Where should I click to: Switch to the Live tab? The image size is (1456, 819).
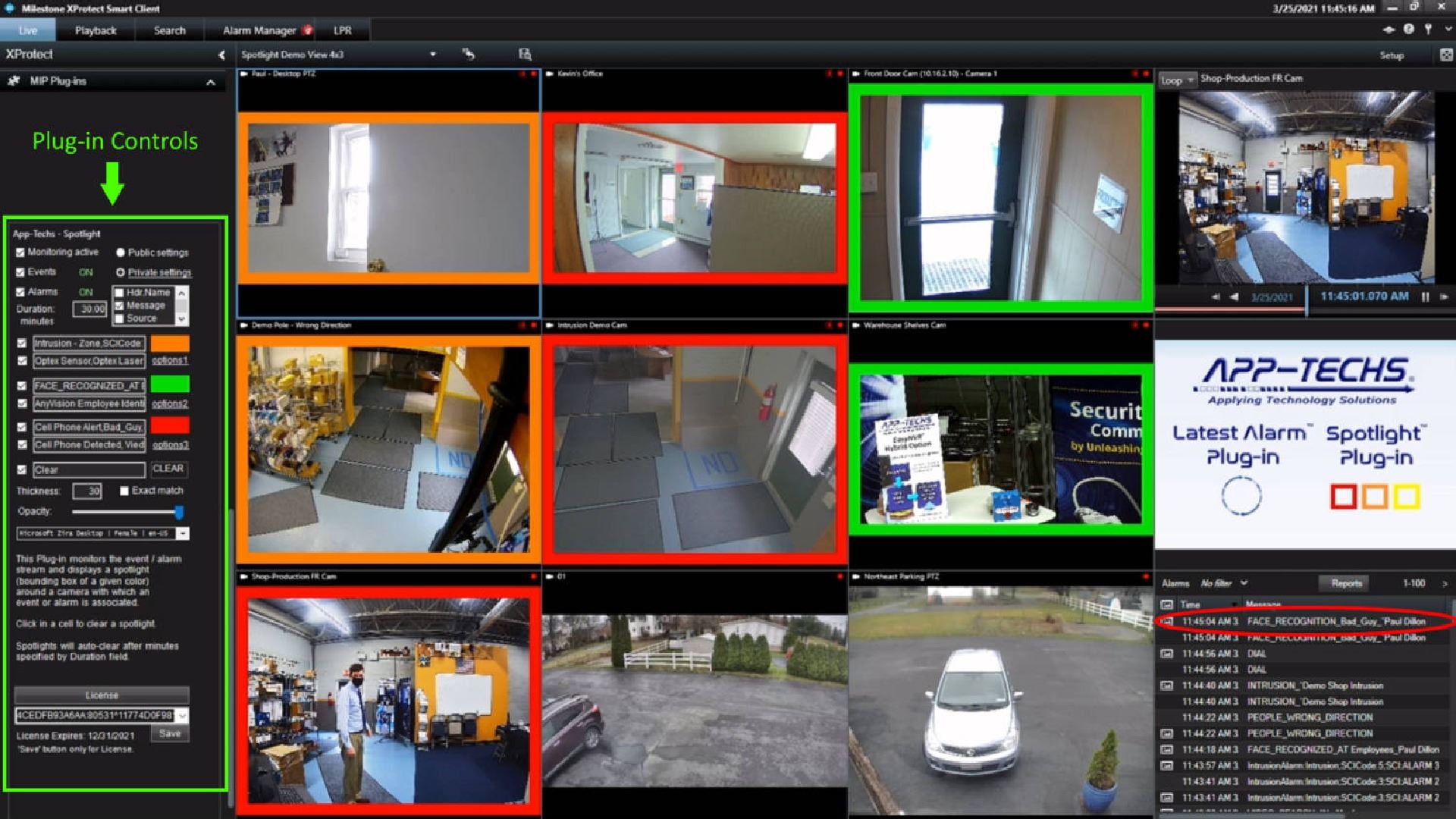click(x=28, y=30)
